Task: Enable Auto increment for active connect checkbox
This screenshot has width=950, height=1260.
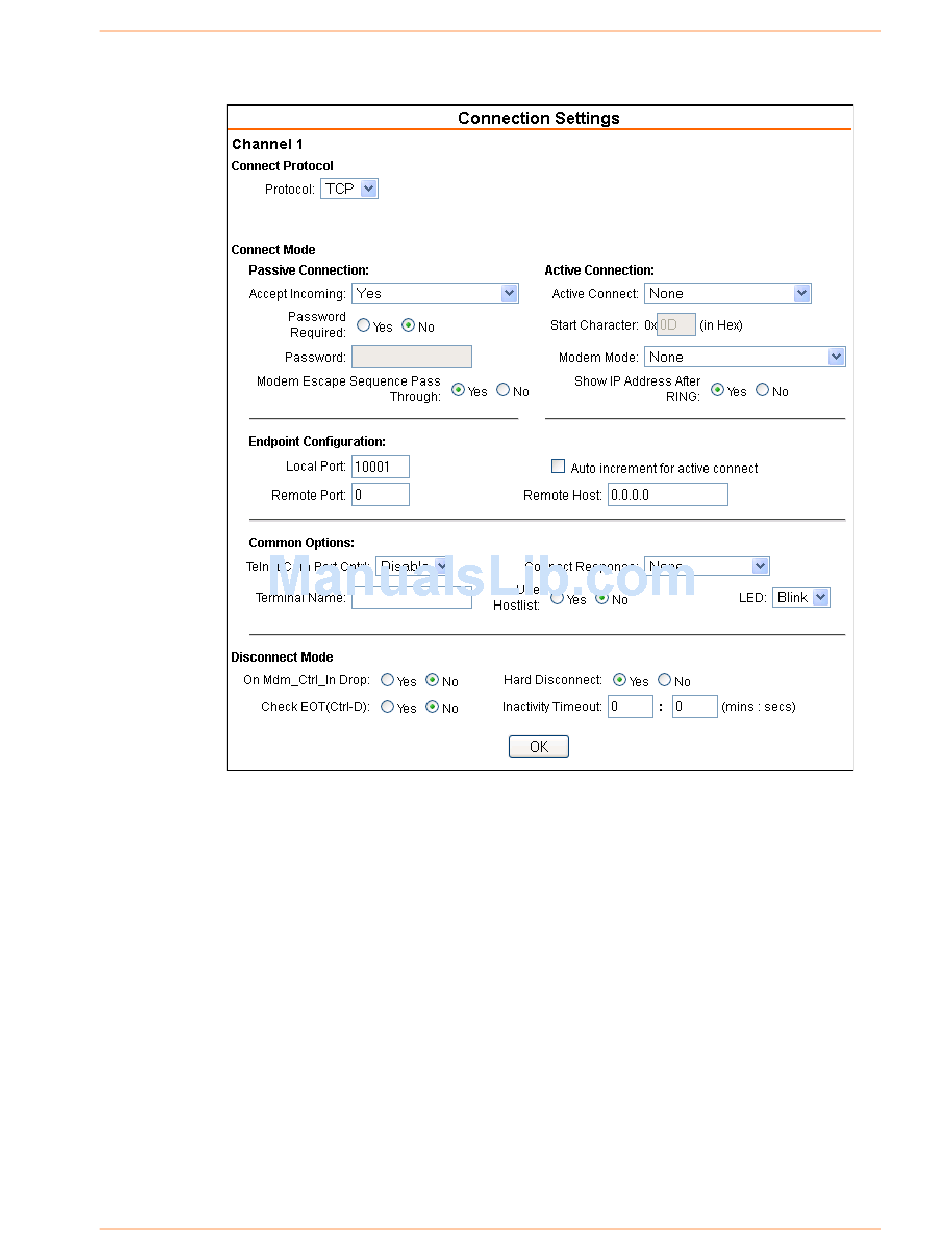Action: (x=558, y=466)
